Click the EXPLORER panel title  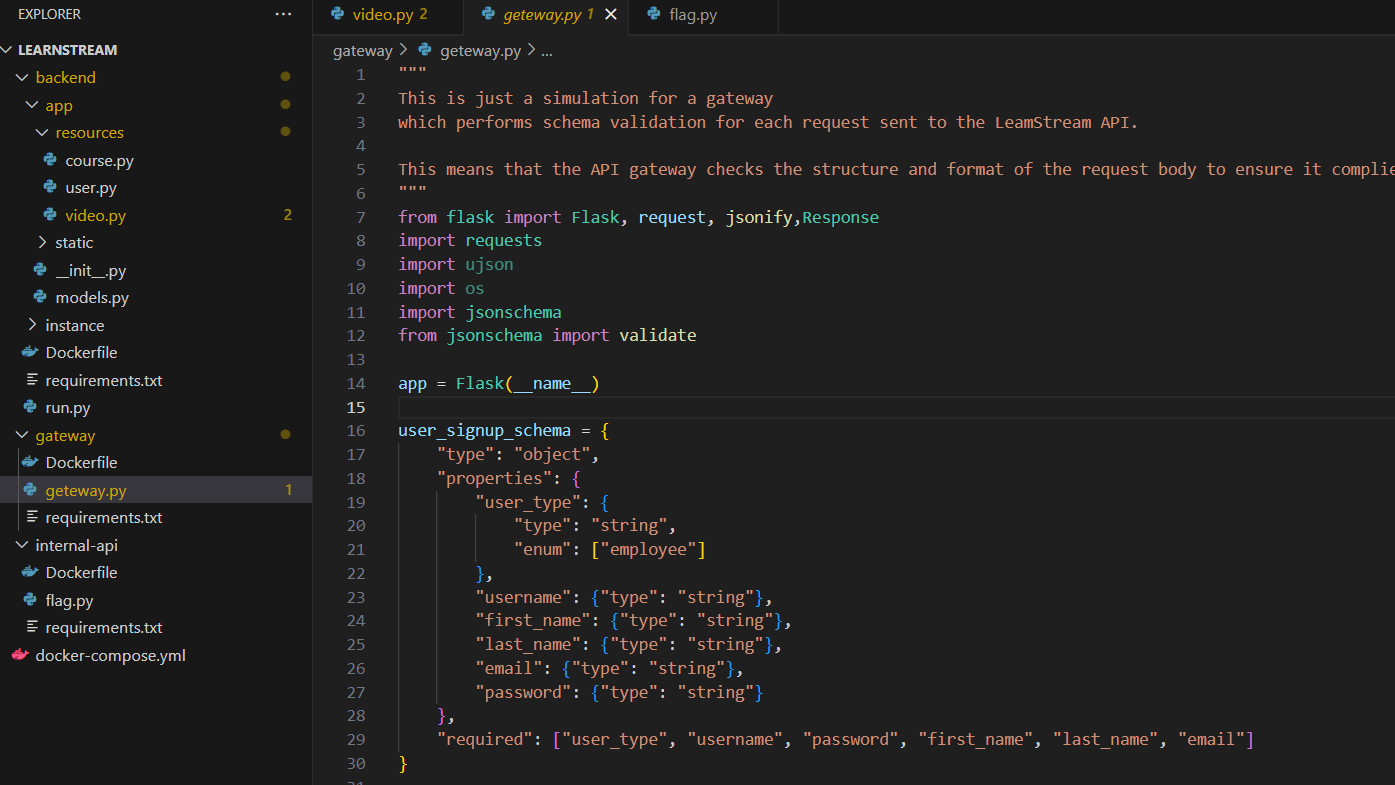click(x=49, y=15)
